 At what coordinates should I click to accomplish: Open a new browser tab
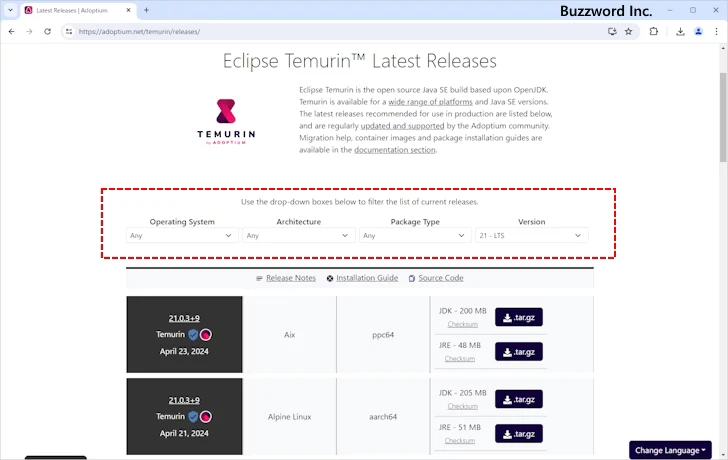coord(146,10)
